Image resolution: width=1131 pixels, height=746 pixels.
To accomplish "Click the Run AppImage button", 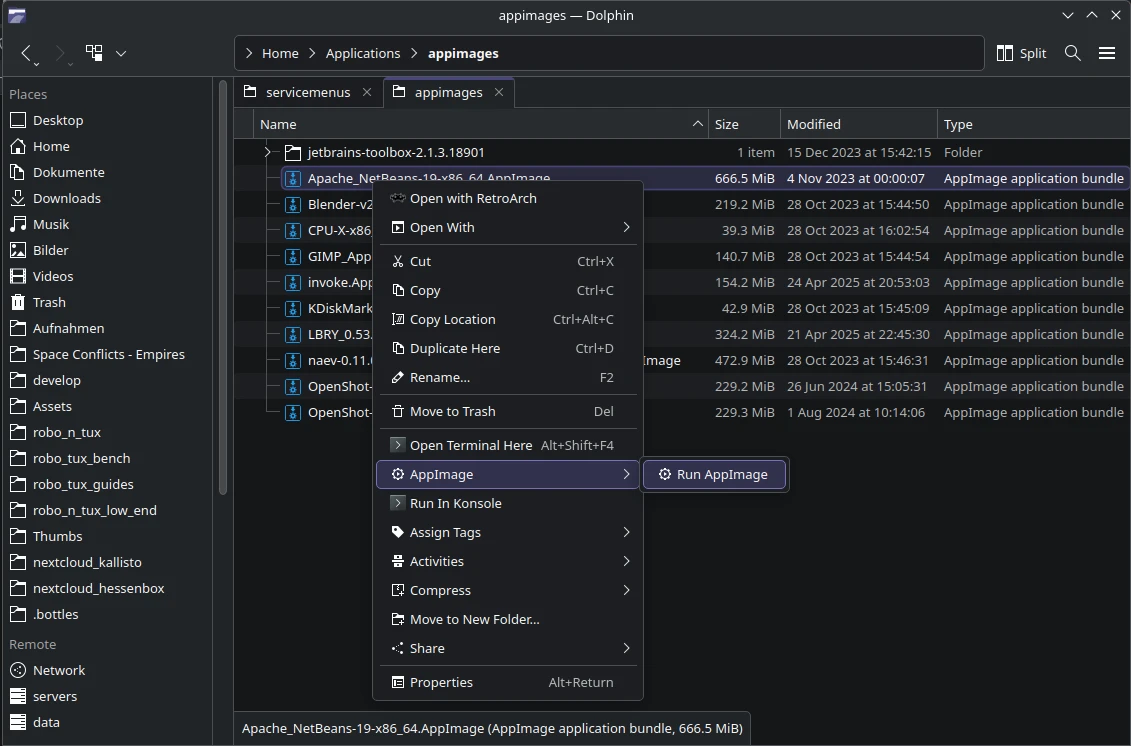I will tap(714, 474).
